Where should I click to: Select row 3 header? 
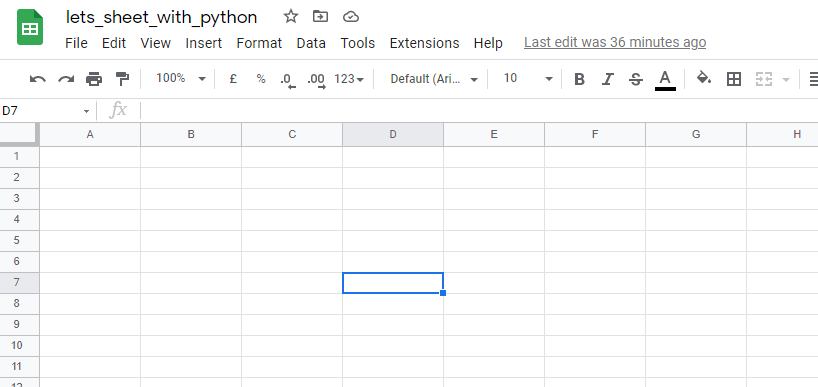pyautogui.click(x=19, y=199)
